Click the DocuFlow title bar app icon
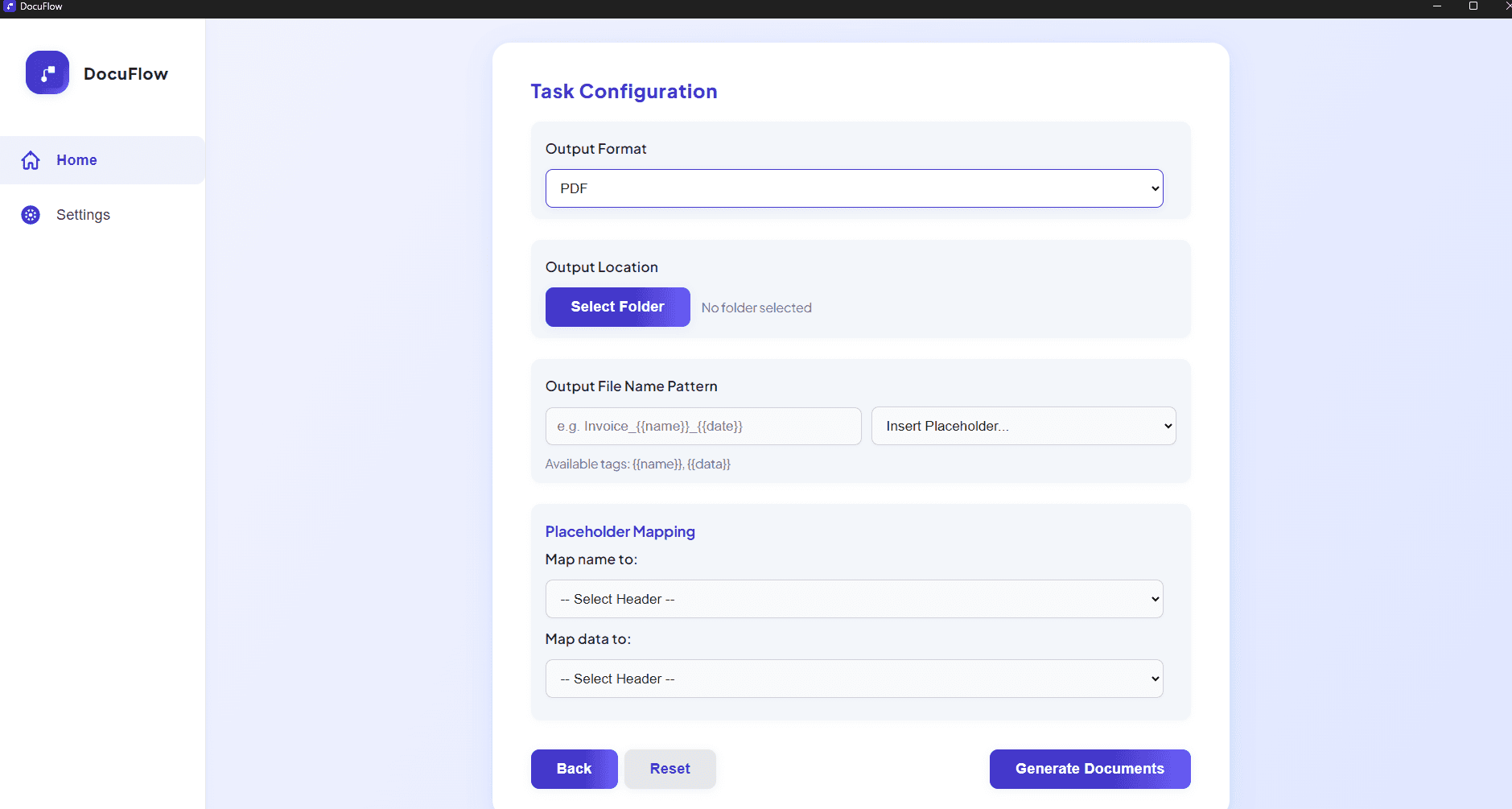Image resolution: width=1512 pixels, height=809 pixels. click(x=10, y=6)
